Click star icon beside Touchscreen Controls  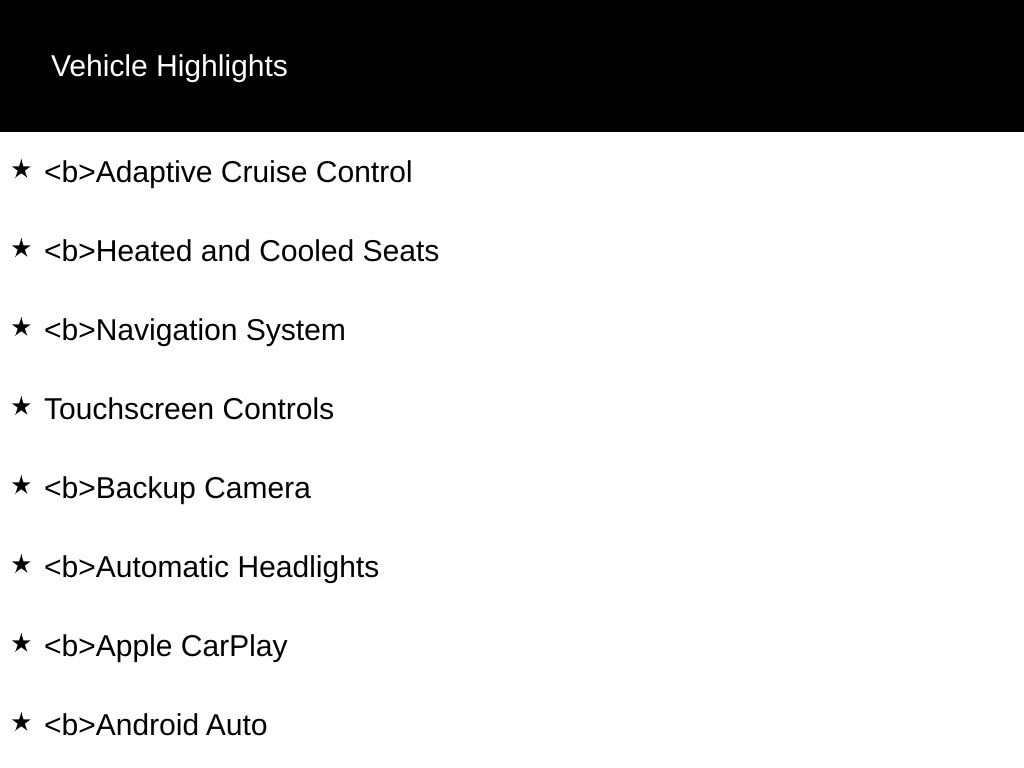[21, 406]
